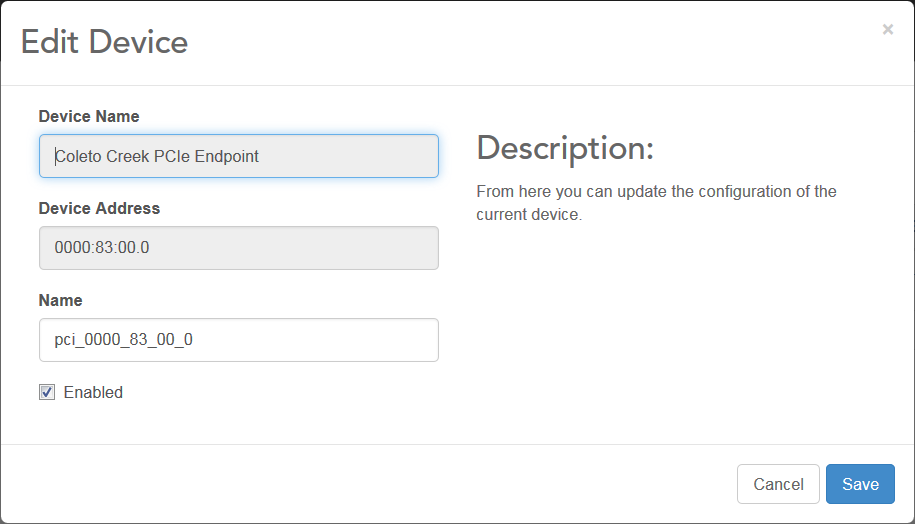Screen dimensions: 915x524
Task: Focus the Name field containing pci_0000_83_00_0
Action: (238, 340)
